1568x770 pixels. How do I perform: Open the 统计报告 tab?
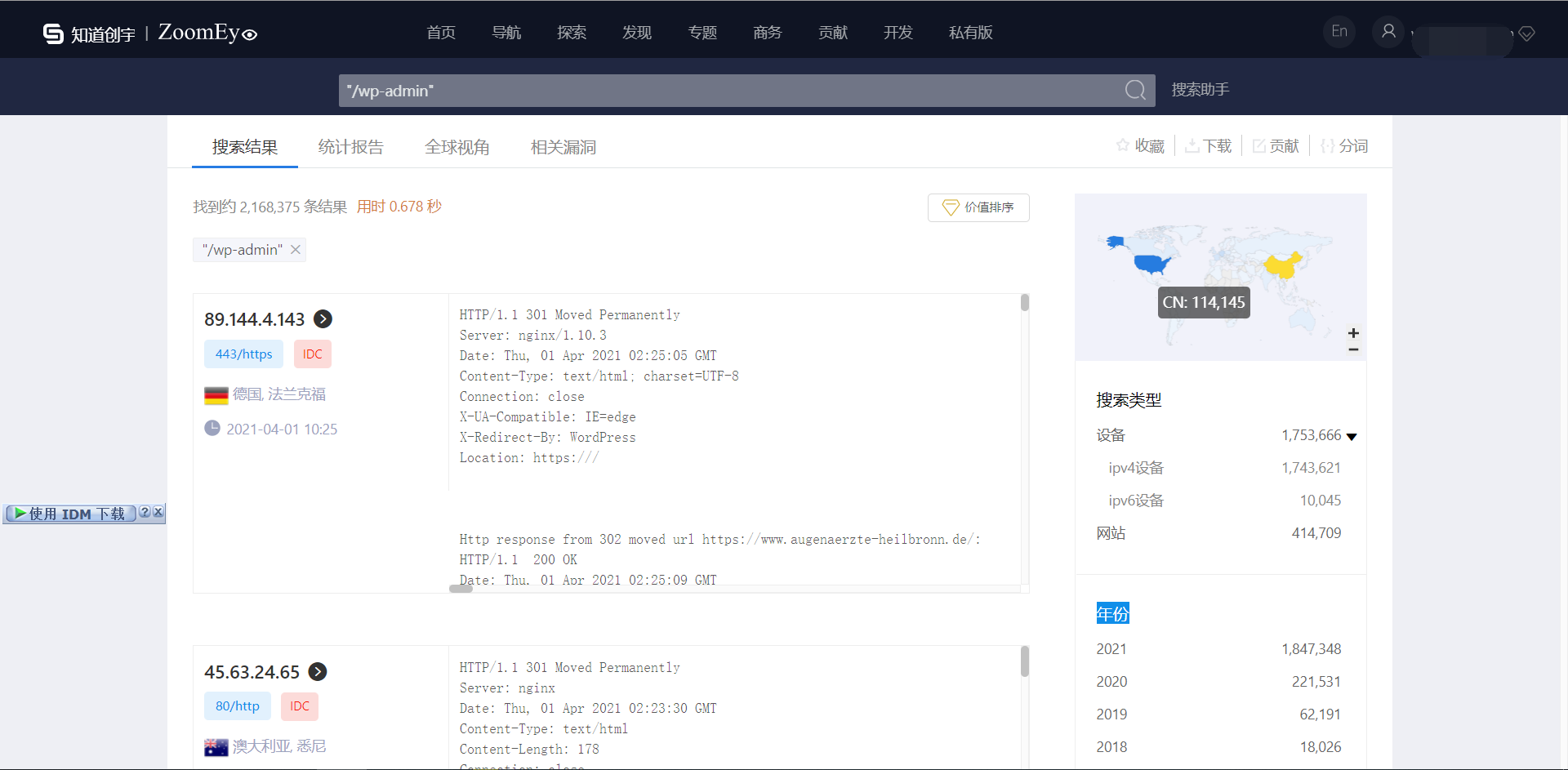pyautogui.click(x=351, y=147)
